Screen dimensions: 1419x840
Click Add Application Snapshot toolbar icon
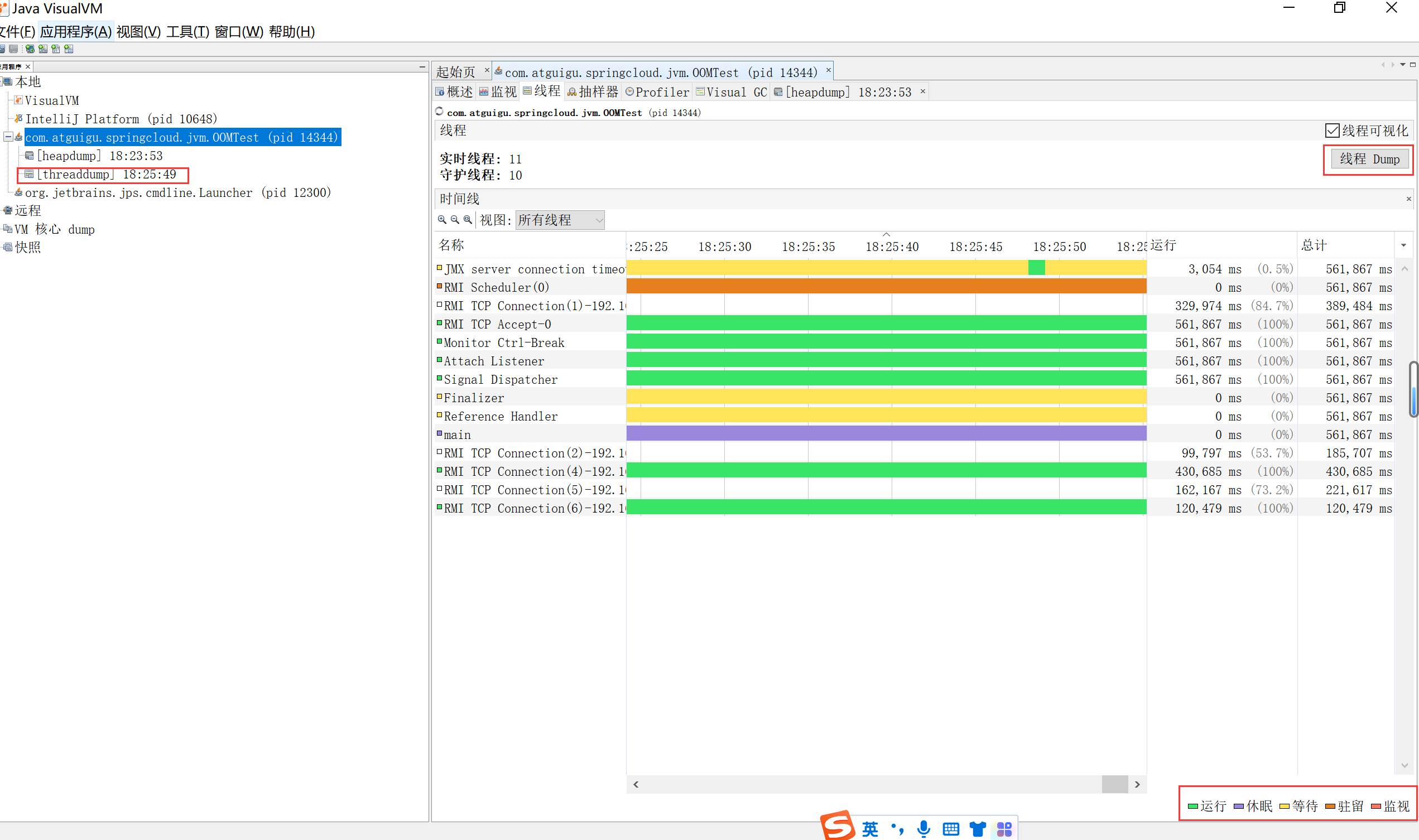(69, 49)
